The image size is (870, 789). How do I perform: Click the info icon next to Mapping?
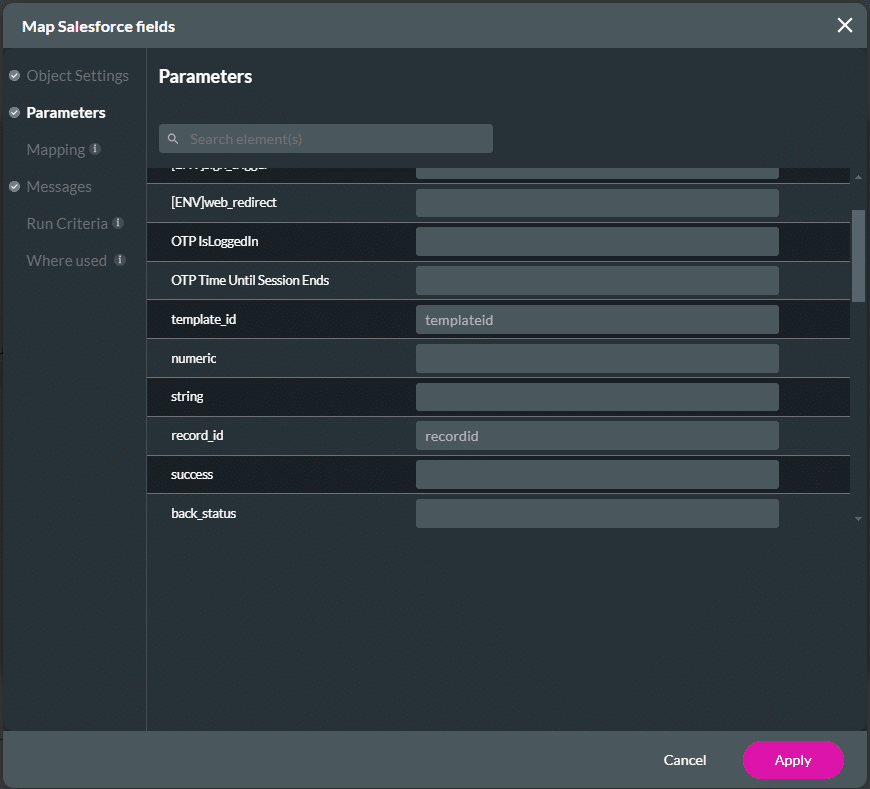95,149
